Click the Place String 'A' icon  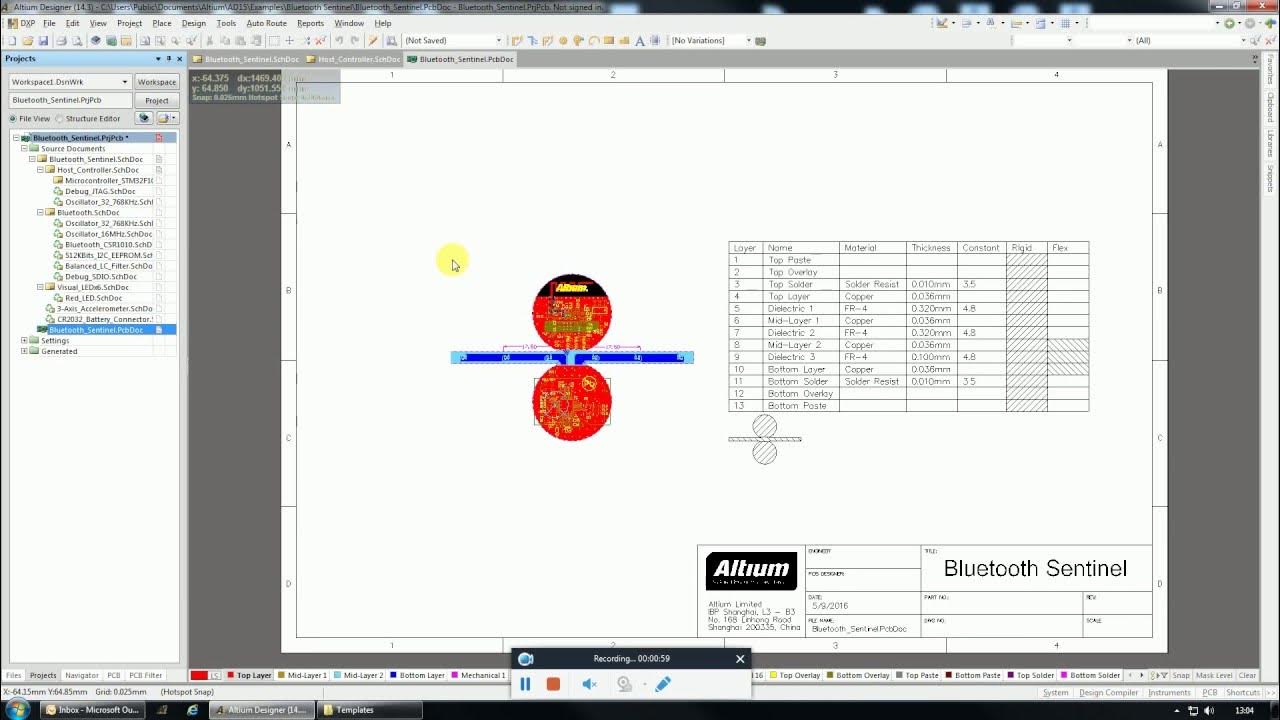[640, 41]
